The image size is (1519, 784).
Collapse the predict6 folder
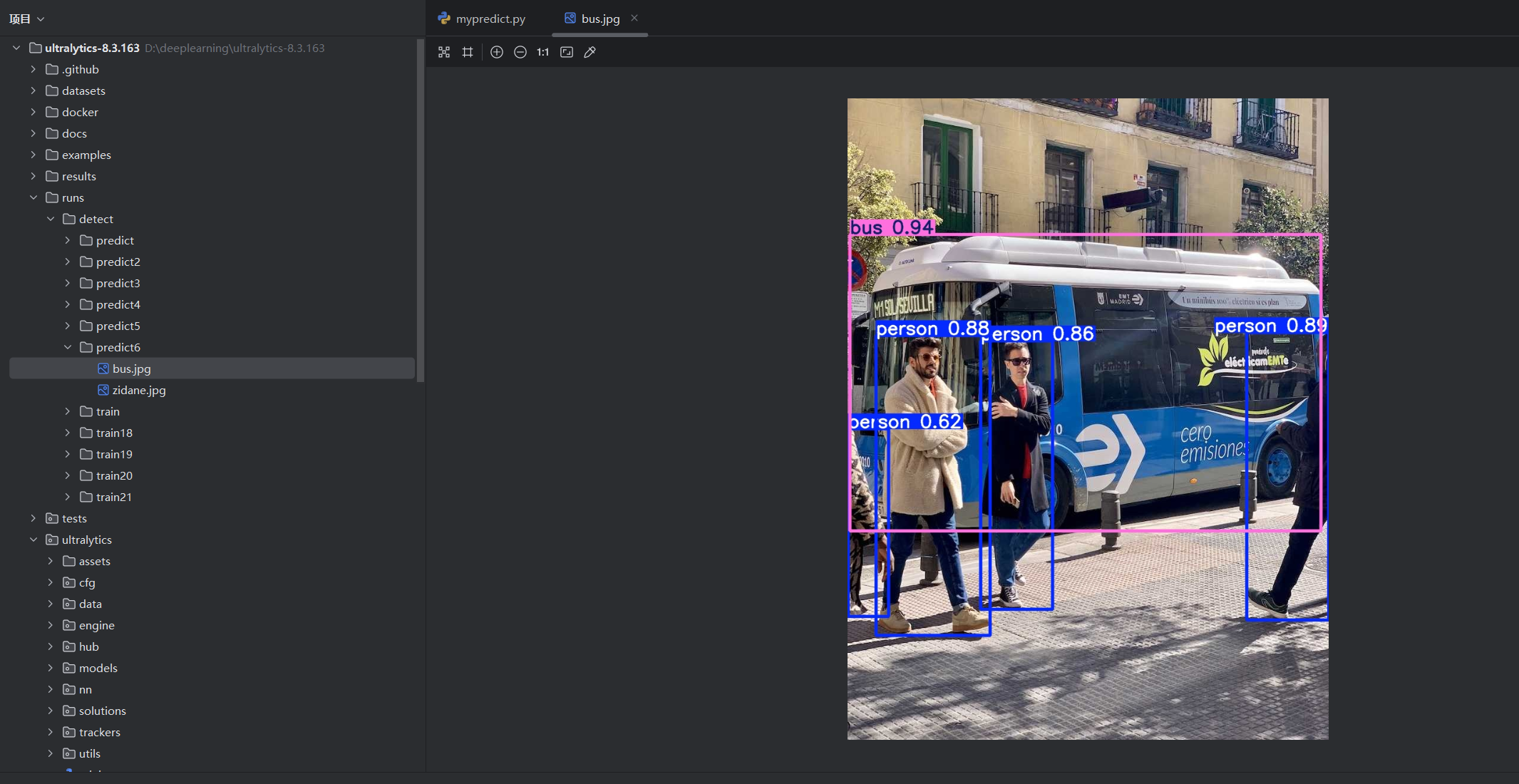[x=68, y=347]
